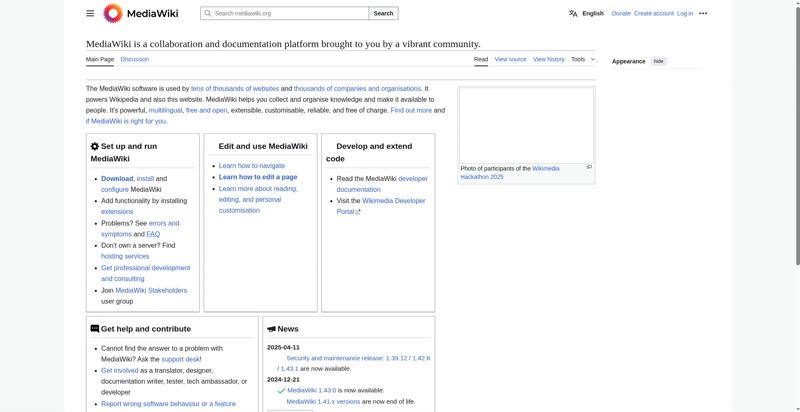Switch to the Discussion tab

pos(135,60)
